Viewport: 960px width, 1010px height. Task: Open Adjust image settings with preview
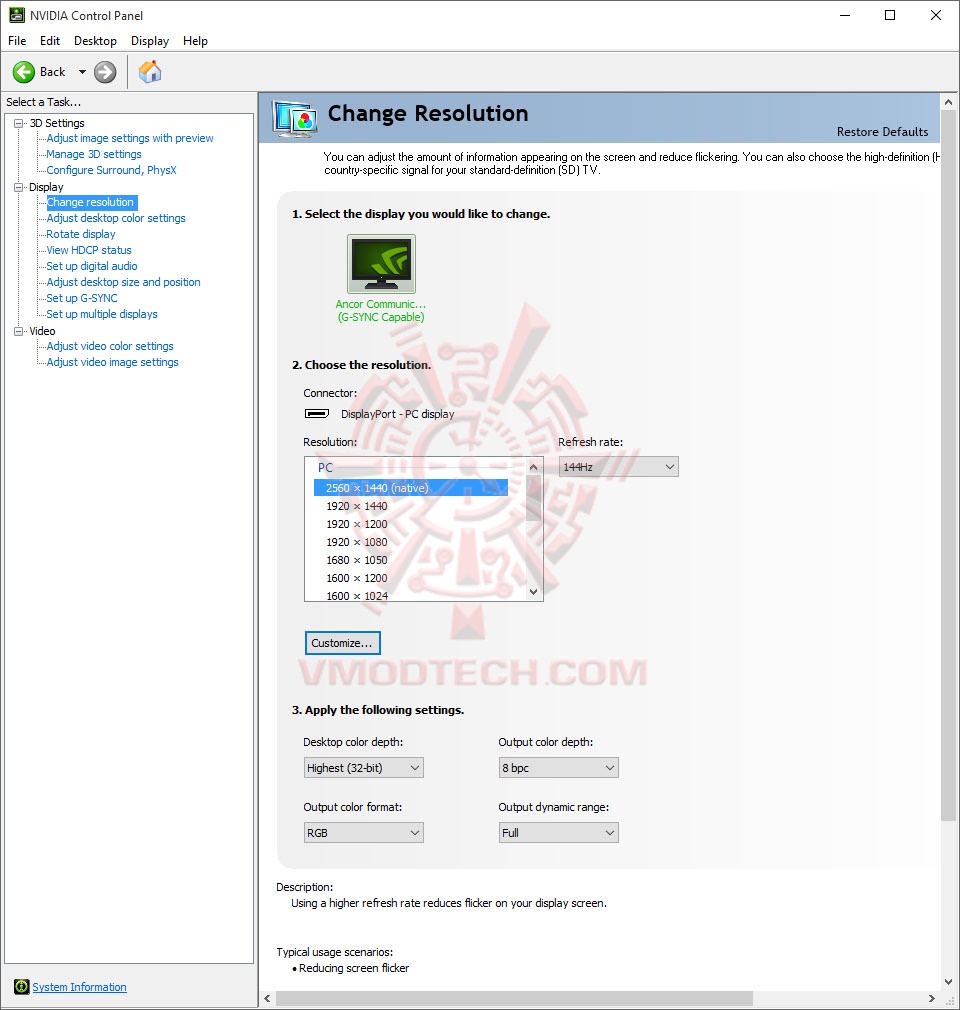130,138
